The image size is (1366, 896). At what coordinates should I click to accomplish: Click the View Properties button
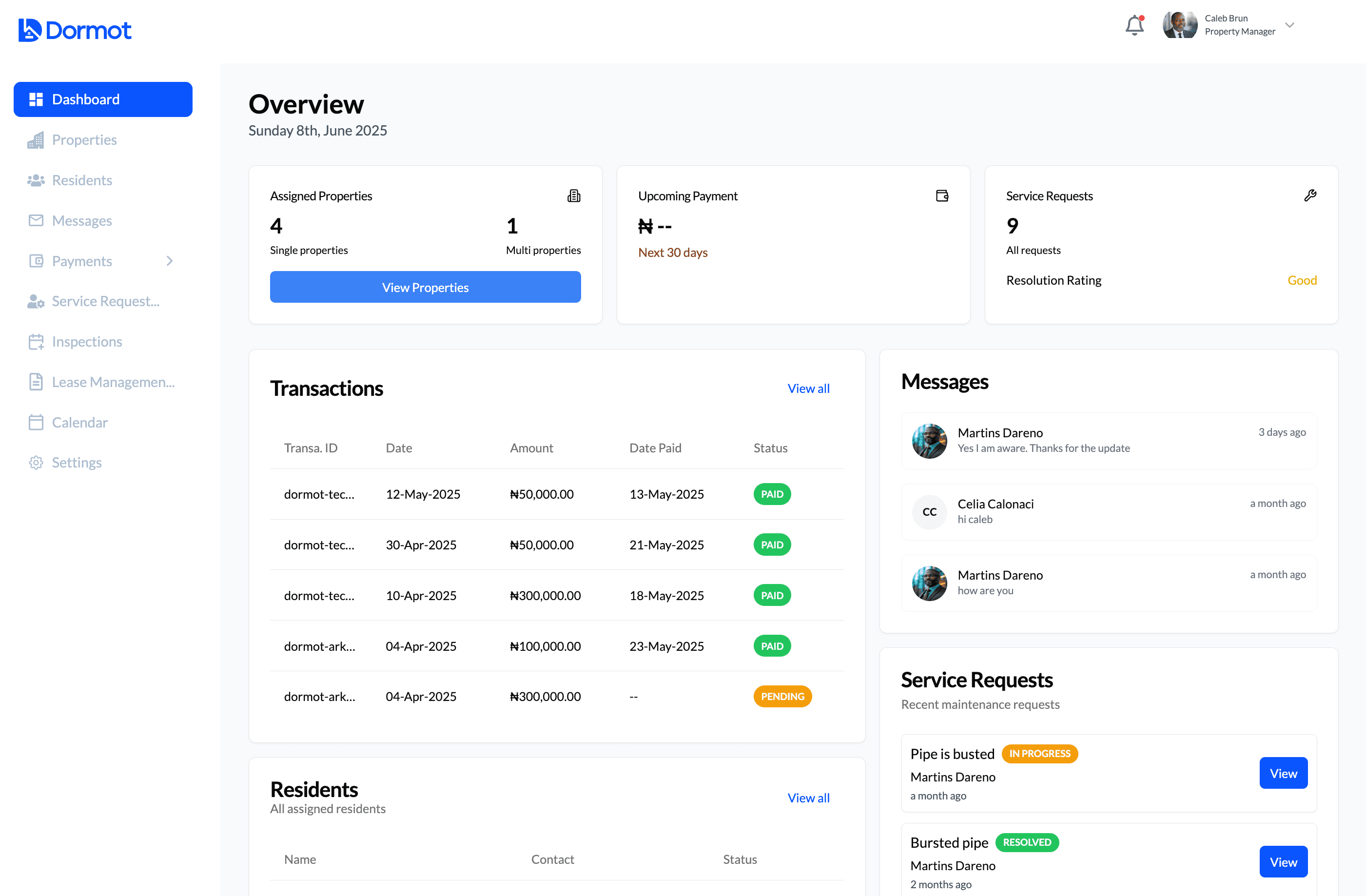[425, 287]
